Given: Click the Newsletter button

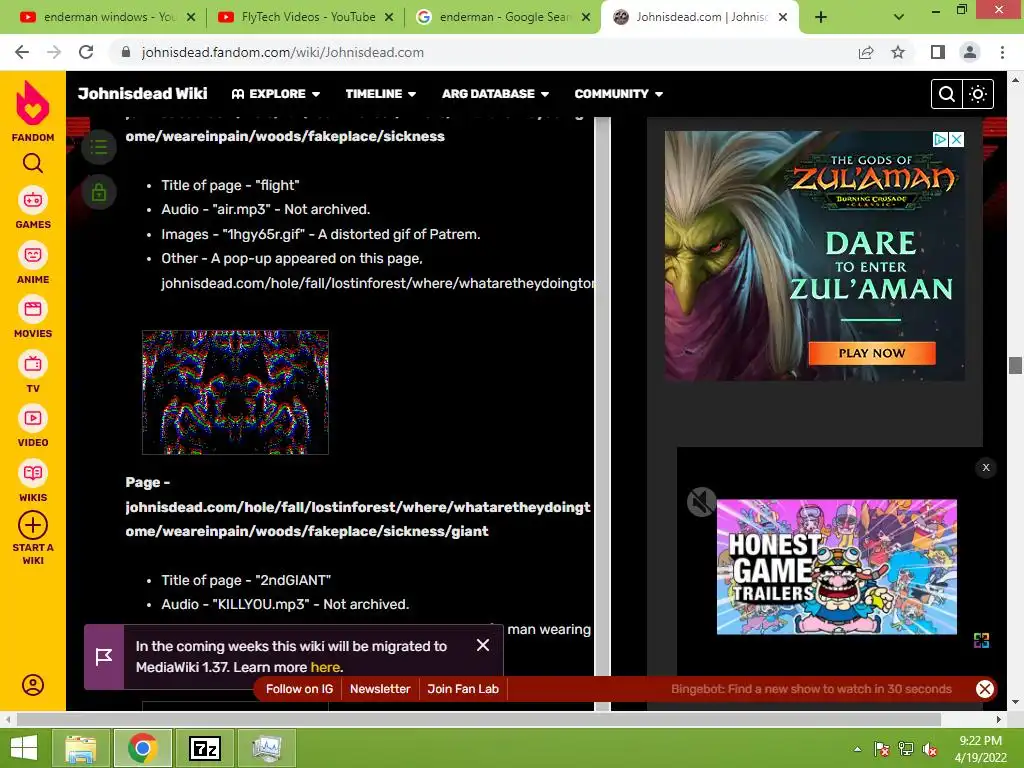Looking at the screenshot, I should (380, 688).
